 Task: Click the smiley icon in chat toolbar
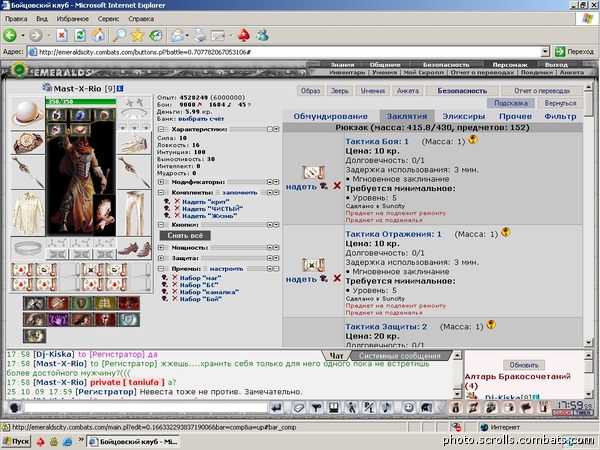[408, 408]
